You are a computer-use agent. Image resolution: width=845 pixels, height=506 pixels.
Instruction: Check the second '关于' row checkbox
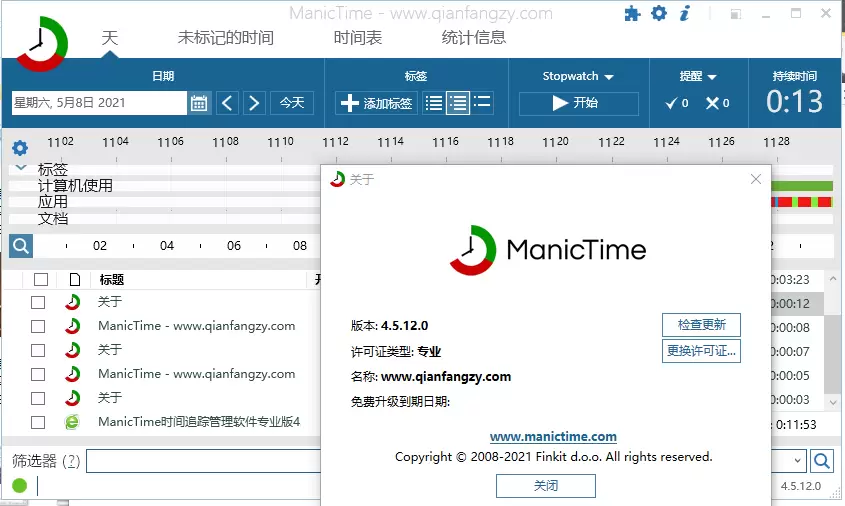pyautogui.click(x=38, y=350)
